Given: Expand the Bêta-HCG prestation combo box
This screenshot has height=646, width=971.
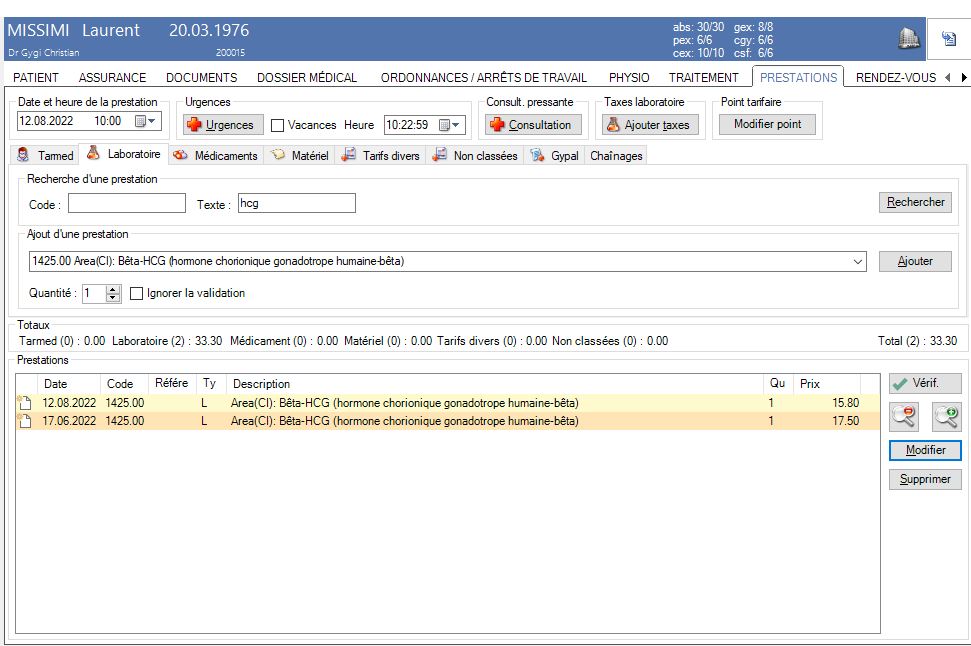Looking at the screenshot, I should click(x=859, y=261).
